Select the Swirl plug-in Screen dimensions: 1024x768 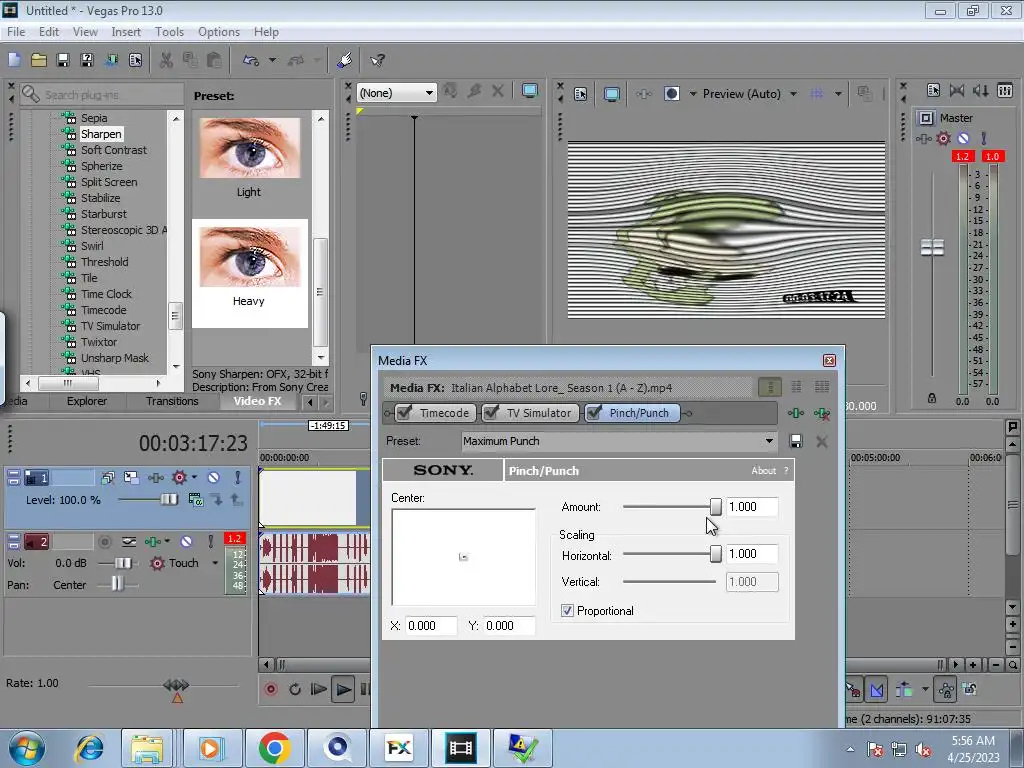point(92,246)
